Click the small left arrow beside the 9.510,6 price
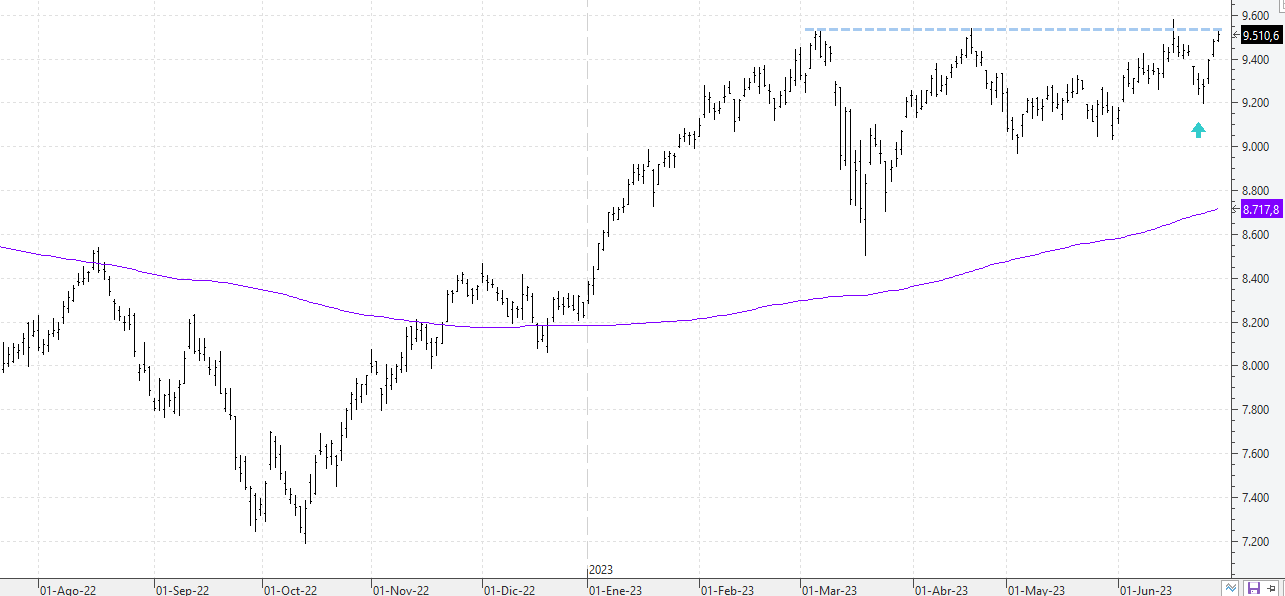 [1237, 35]
